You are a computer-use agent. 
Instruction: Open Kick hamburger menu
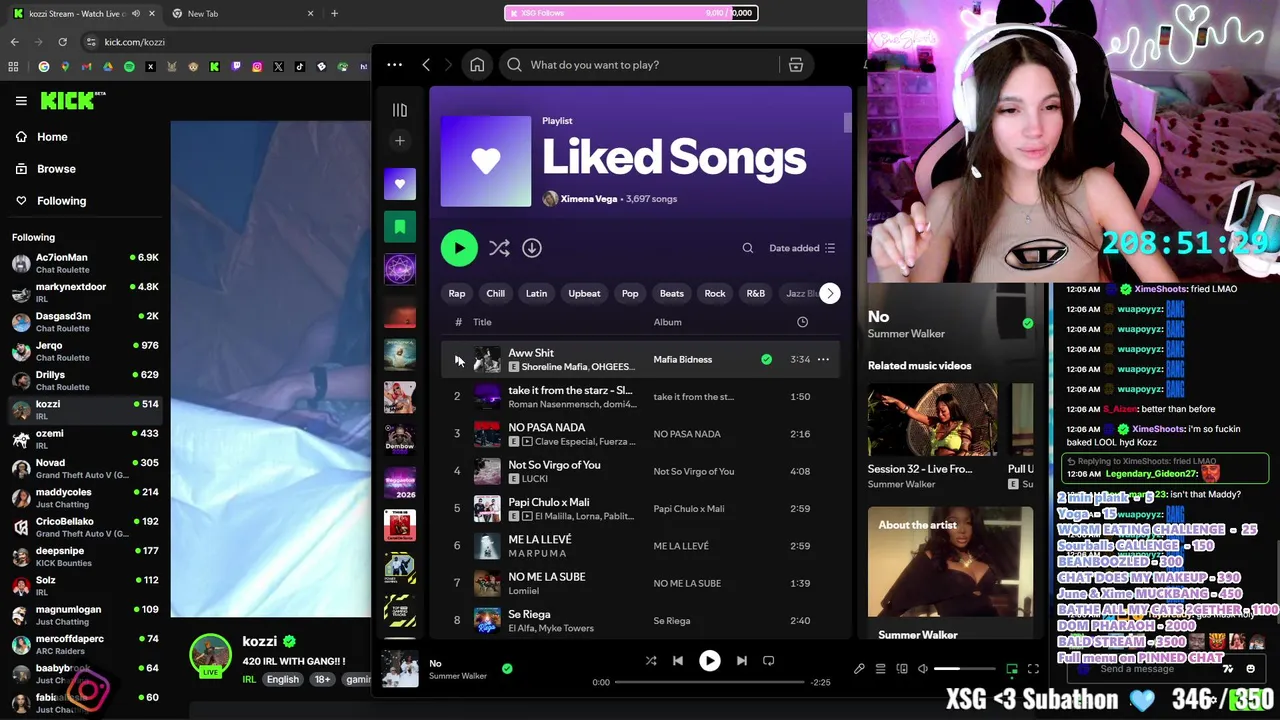click(x=21, y=101)
